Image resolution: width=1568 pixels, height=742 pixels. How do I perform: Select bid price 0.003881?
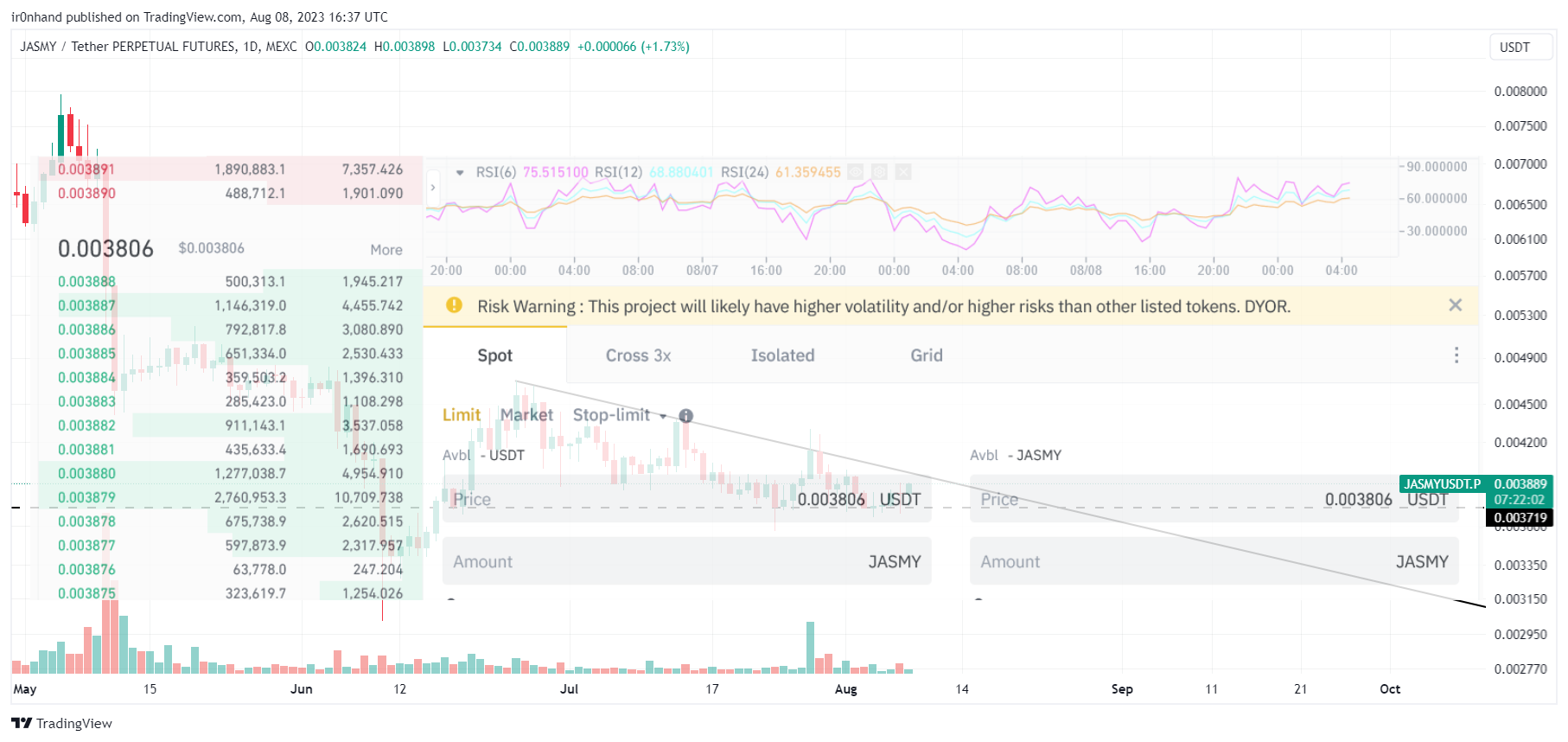pyautogui.click(x=86, y=450)
